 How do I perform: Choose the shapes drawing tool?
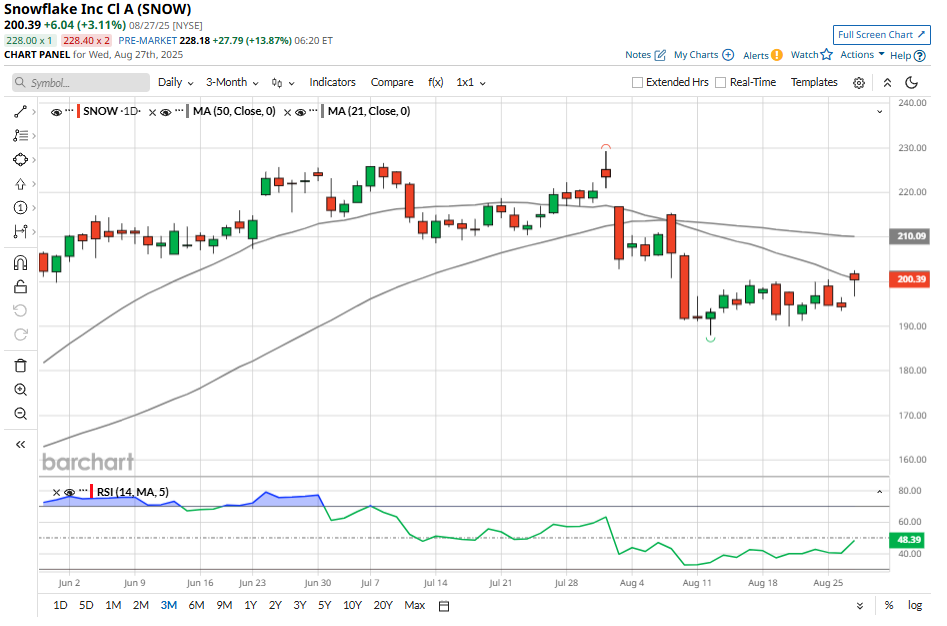[20, 160]
